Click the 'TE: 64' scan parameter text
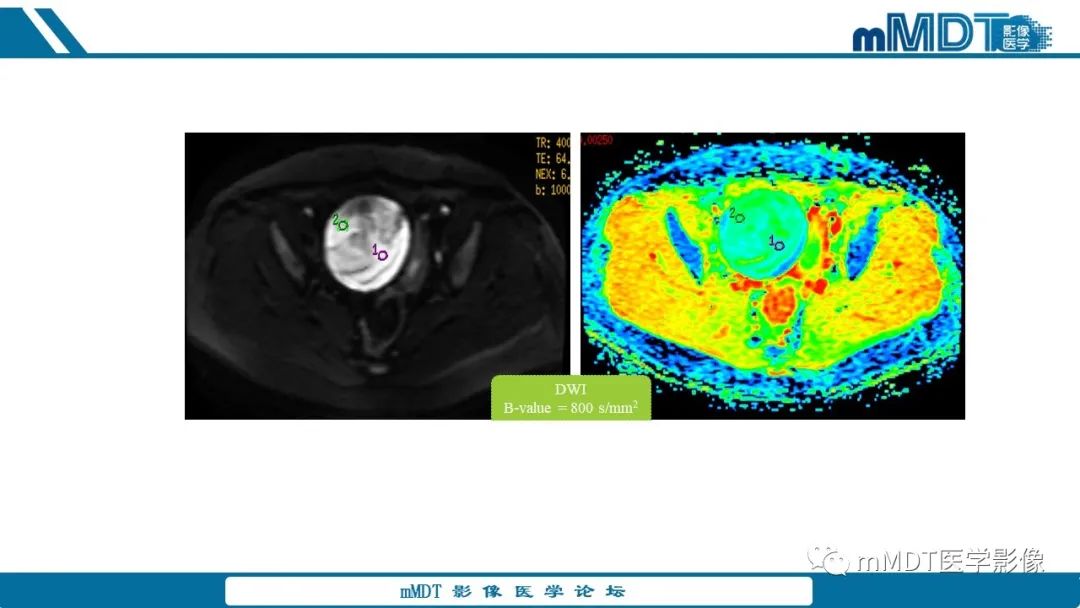 pos(553,158)
